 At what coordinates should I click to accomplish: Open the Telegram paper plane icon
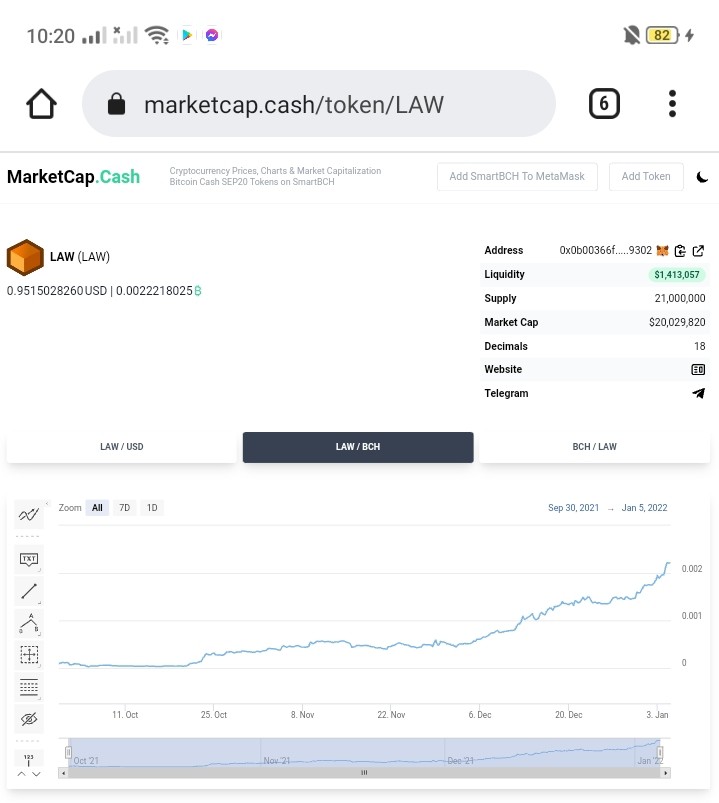pos(699,393)
